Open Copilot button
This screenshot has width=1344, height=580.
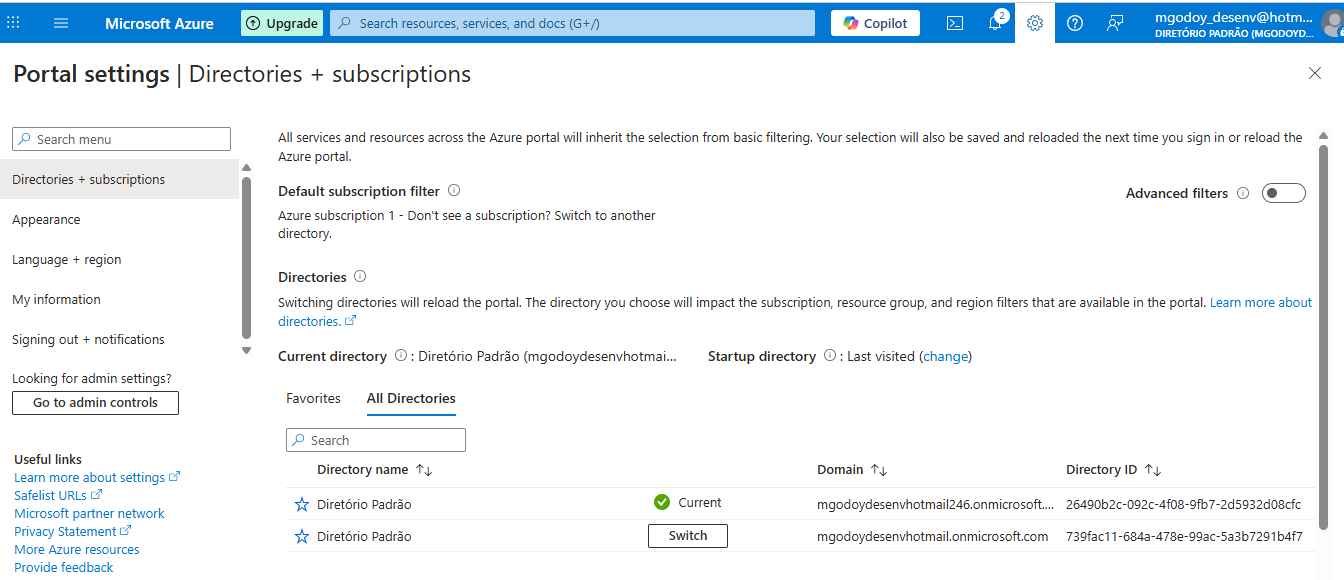[876, 23]
